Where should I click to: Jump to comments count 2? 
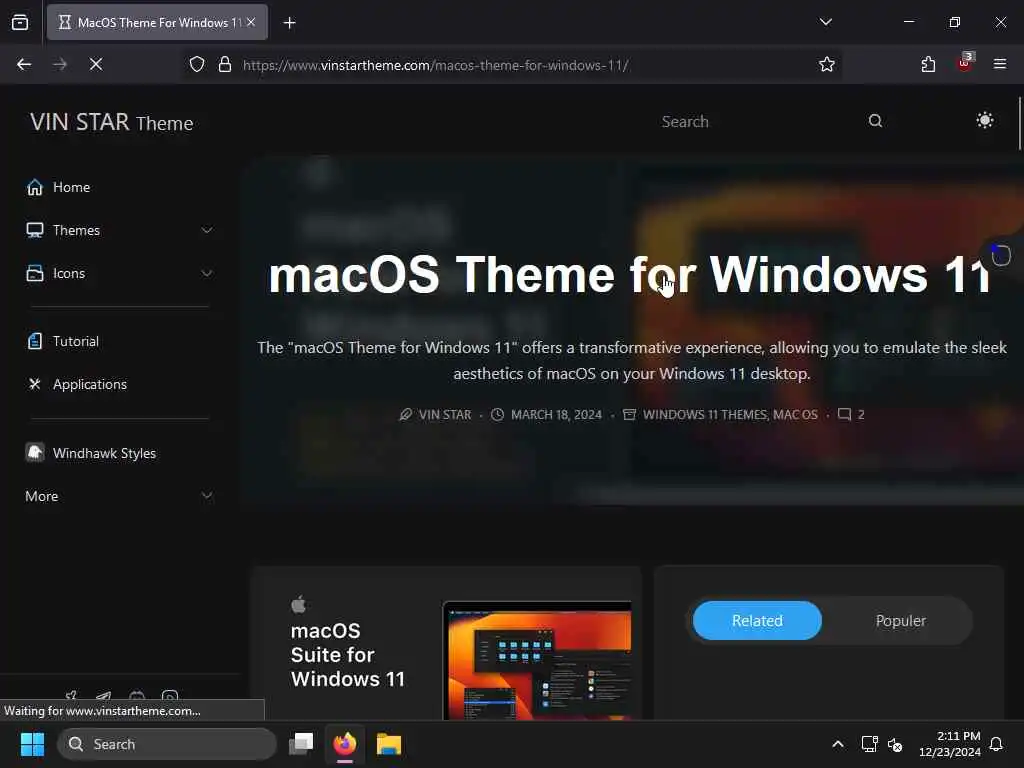pyautogui.click(x=861, y=415)
